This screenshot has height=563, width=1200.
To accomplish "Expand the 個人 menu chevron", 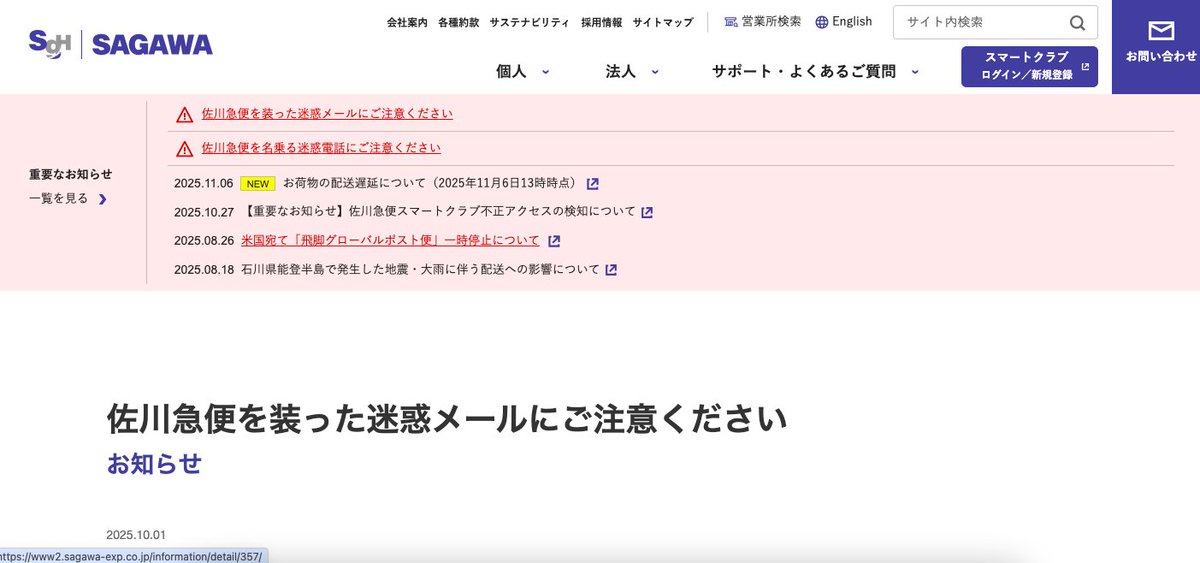I will point(546,72).
